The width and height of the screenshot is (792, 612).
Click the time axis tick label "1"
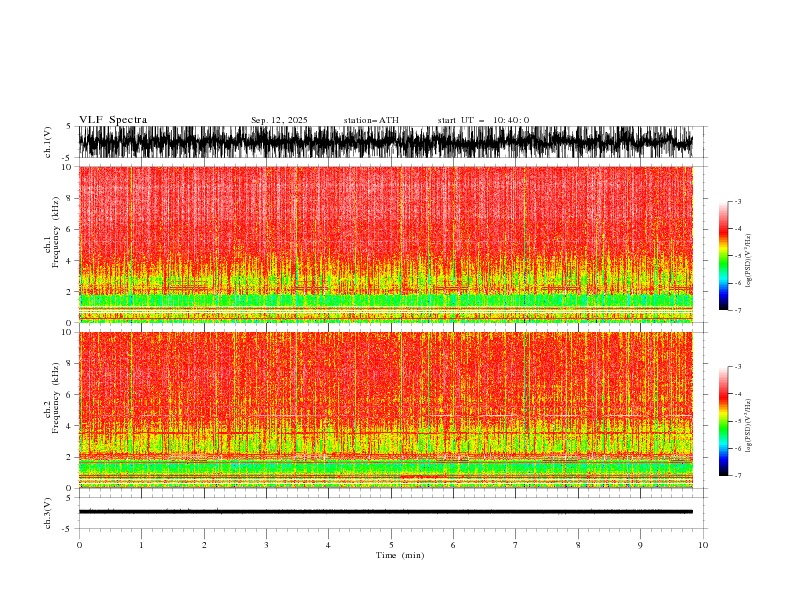[x=141, y=545]
